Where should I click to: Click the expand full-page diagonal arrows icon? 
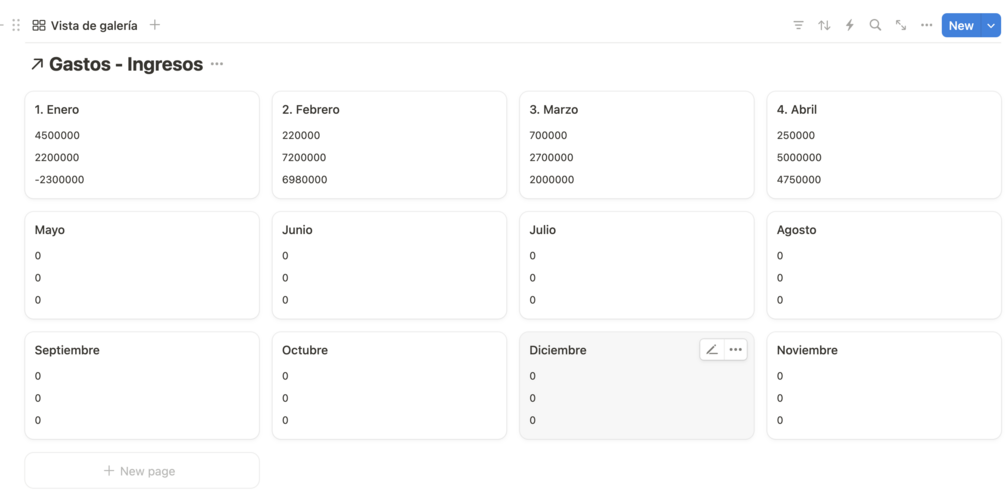click(x=901, y=25)
